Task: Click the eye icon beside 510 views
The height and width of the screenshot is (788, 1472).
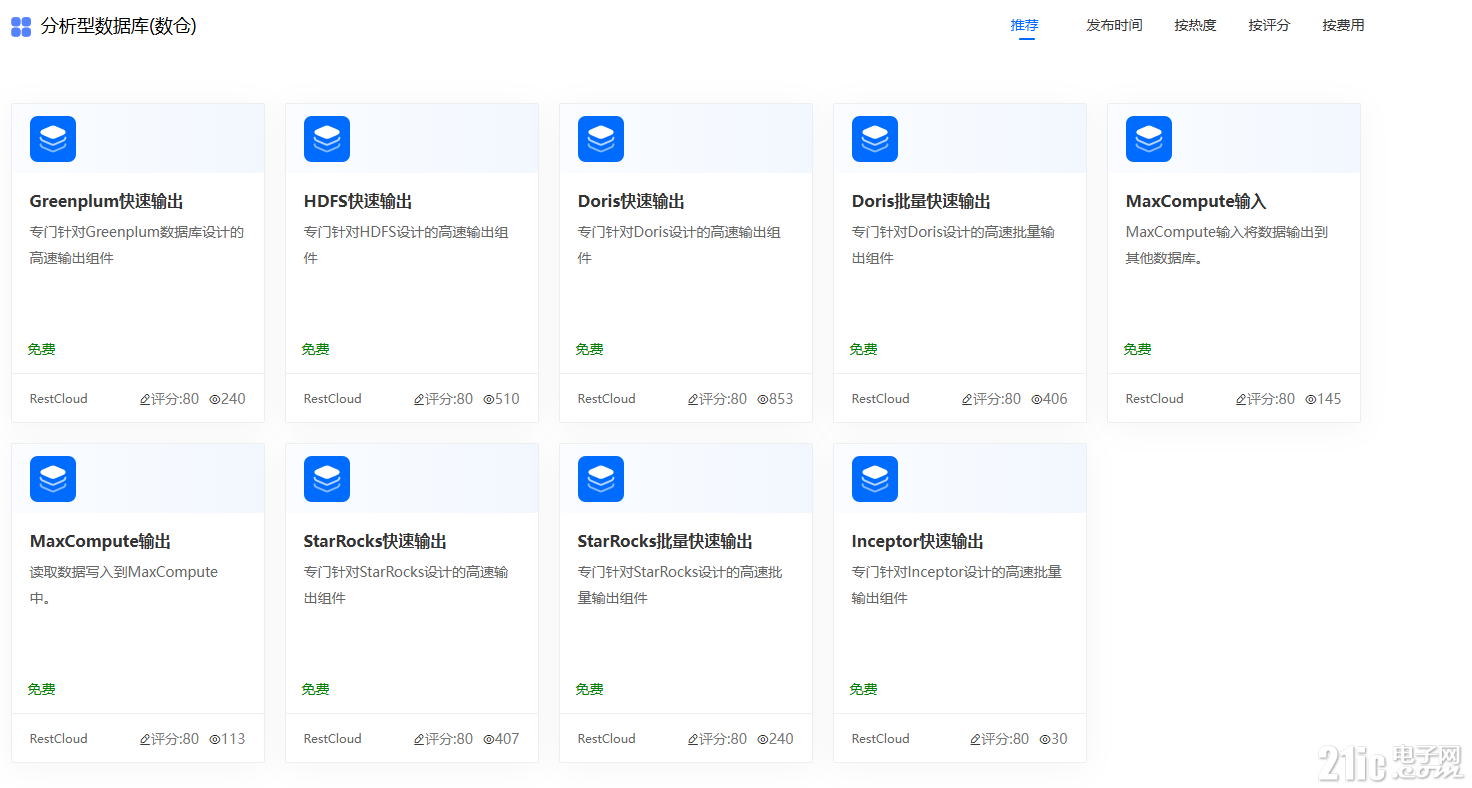Action: (x=488, y=399)
